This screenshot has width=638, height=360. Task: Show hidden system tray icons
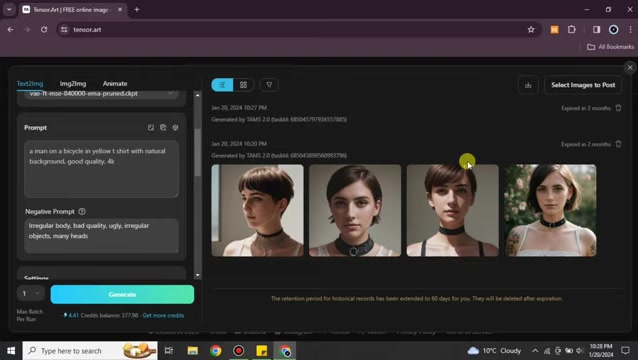(x=535, y=350)
